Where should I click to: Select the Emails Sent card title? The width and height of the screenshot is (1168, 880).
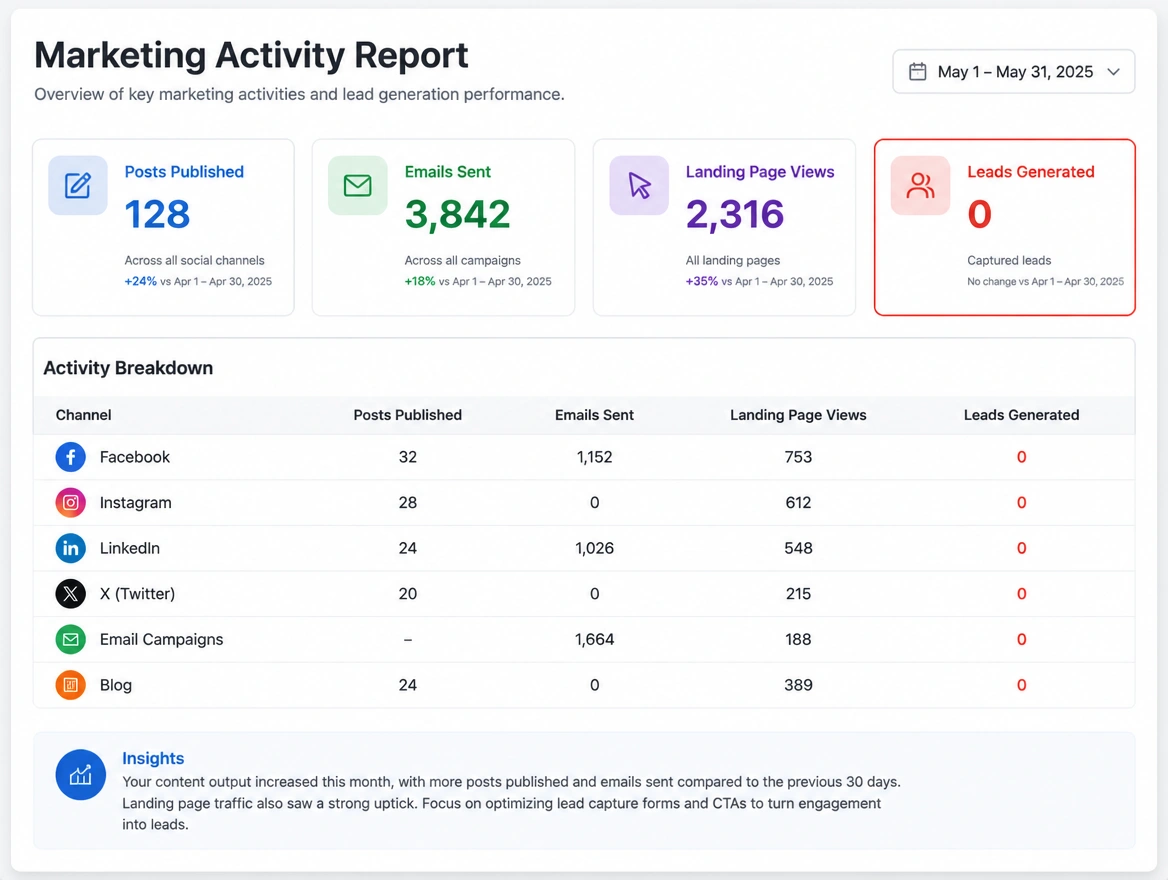(448, 171)
